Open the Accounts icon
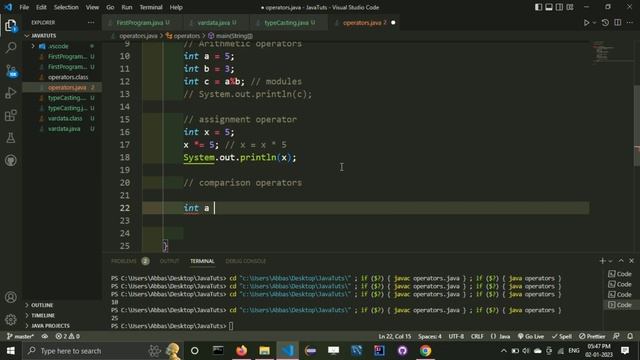This screenshot has width=640, height=360. click(11, 297)
